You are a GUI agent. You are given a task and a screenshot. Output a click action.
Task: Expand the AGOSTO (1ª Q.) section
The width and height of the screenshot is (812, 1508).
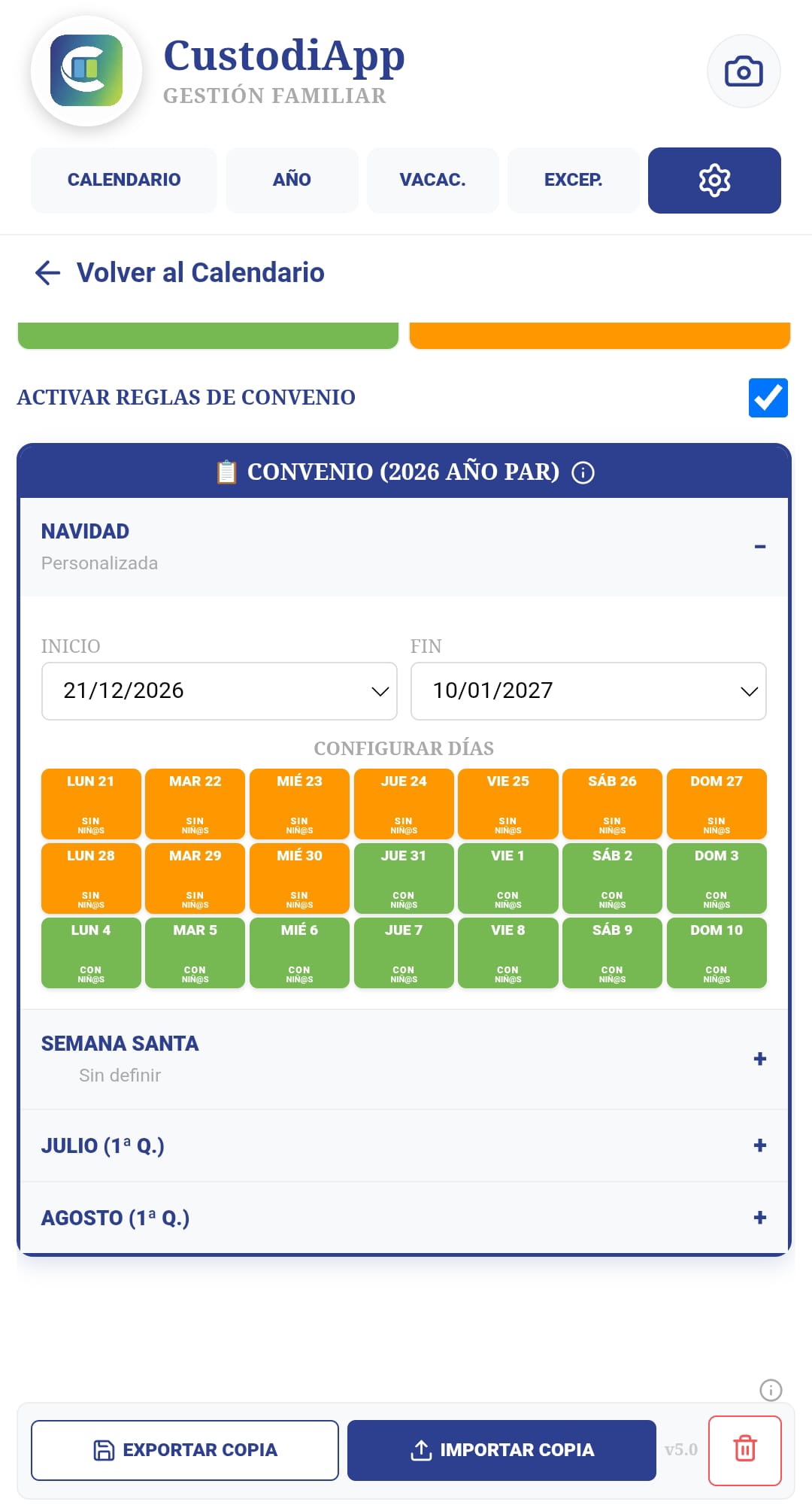click(759, 1217)
